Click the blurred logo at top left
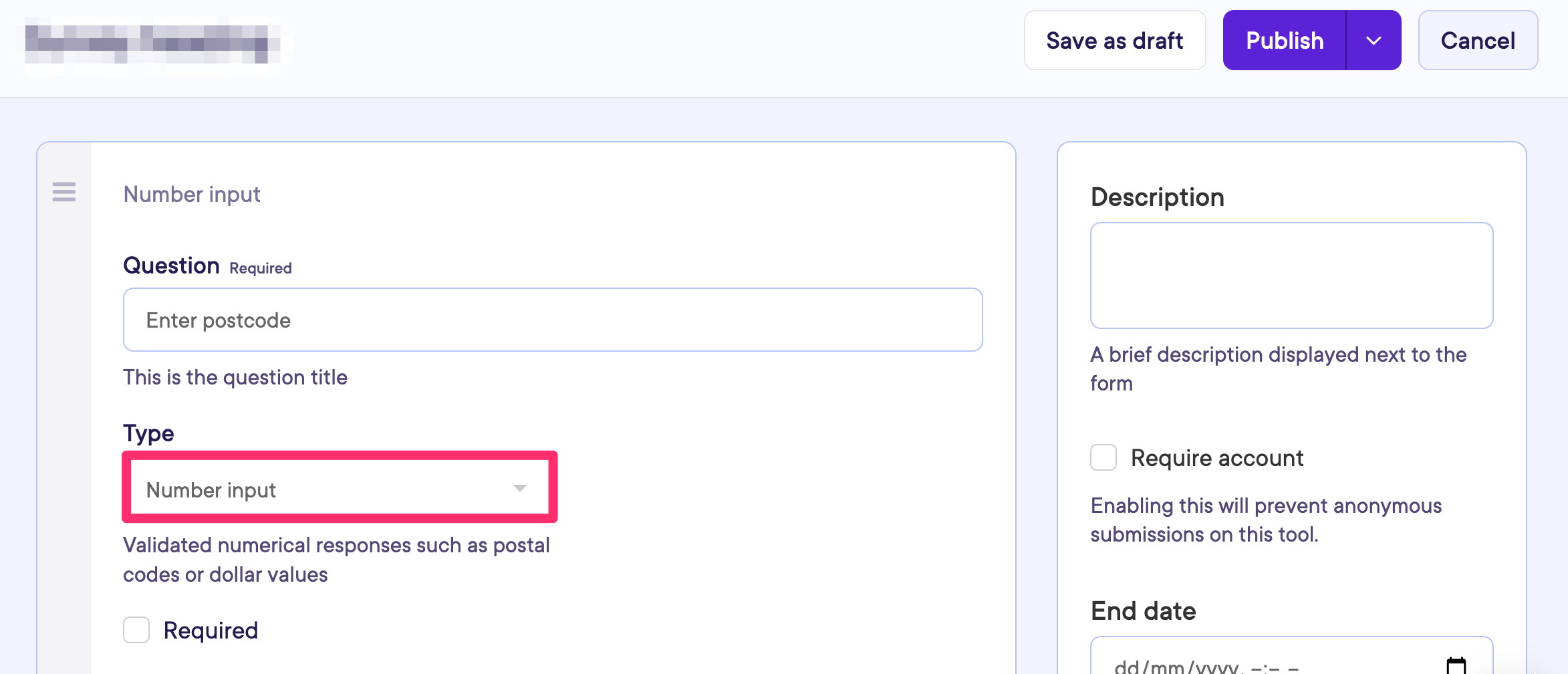Screen dimensions: 1568x674 (x=152, y=44)
